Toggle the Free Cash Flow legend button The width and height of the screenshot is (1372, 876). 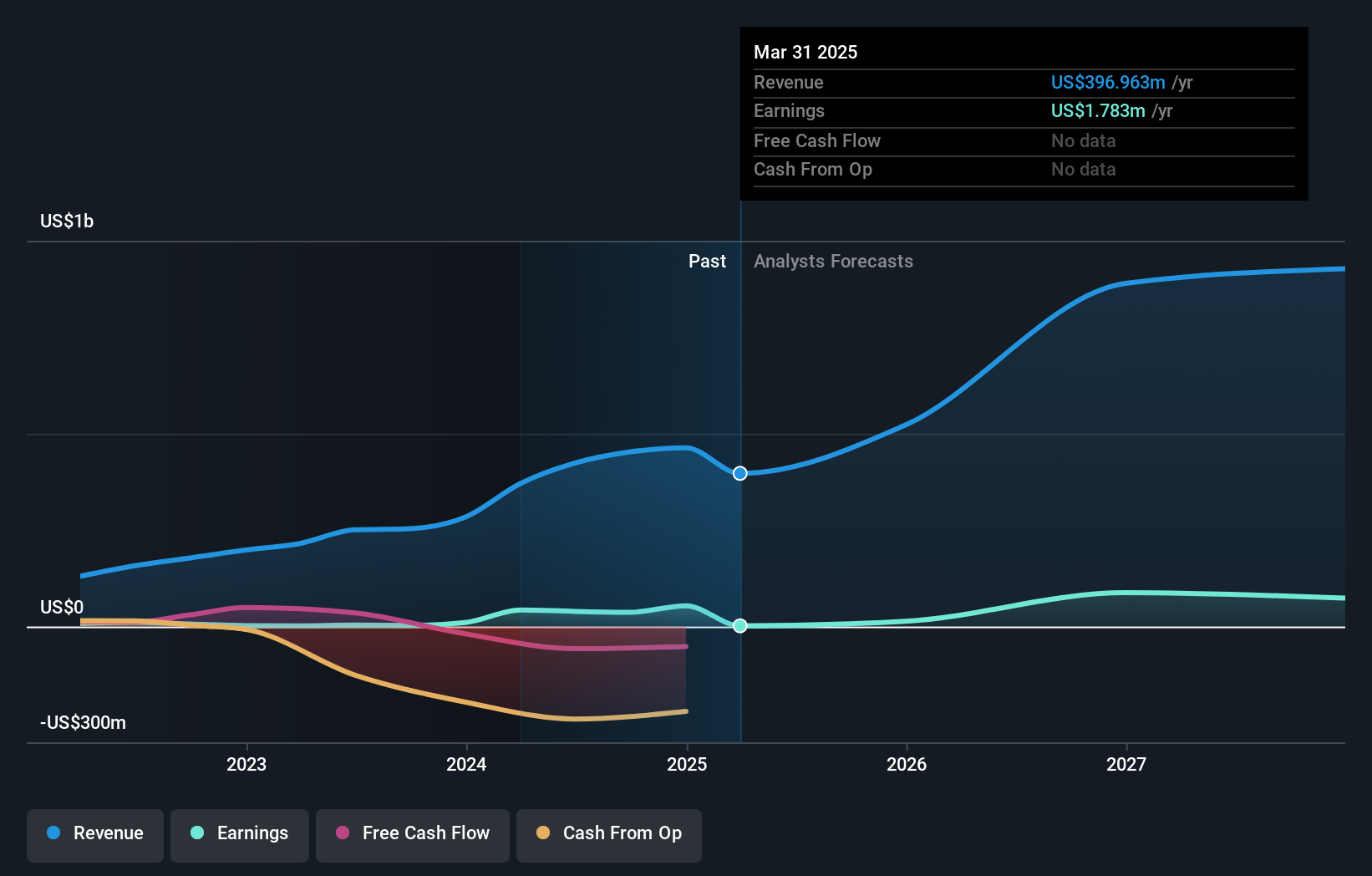pyautogui.click(x=413, y=835)
